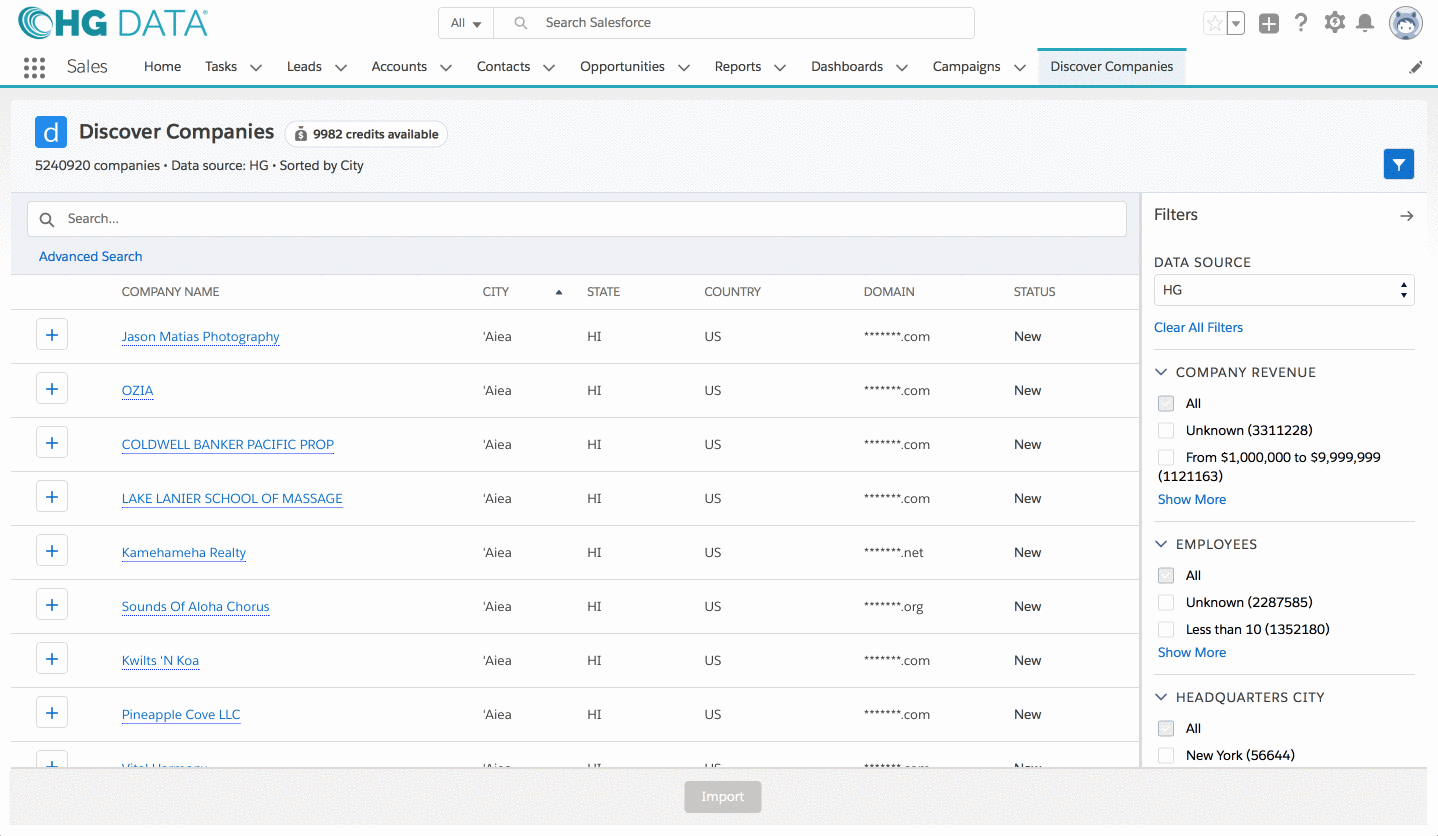Open the App Launcher grid icon

point(34,67)
